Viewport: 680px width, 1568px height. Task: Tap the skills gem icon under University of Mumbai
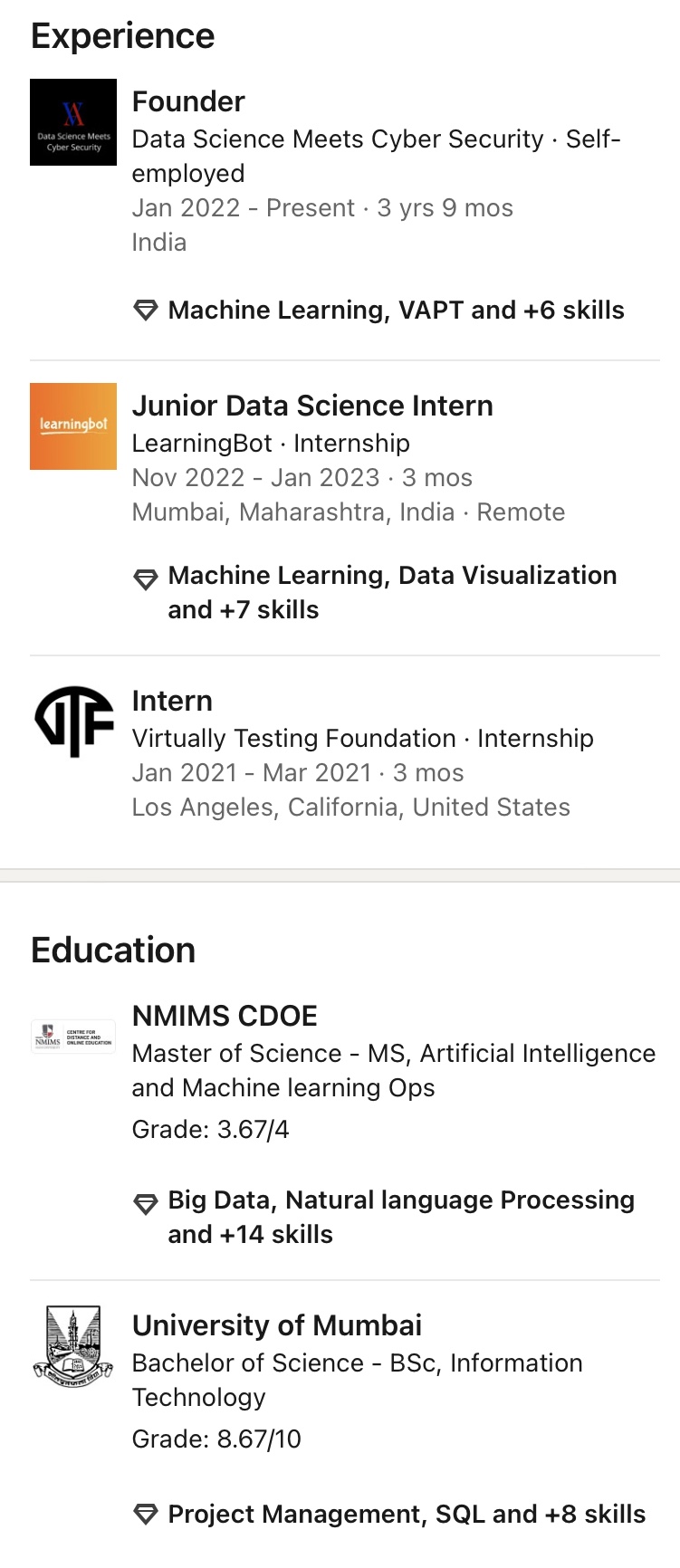click(146, 1514)
